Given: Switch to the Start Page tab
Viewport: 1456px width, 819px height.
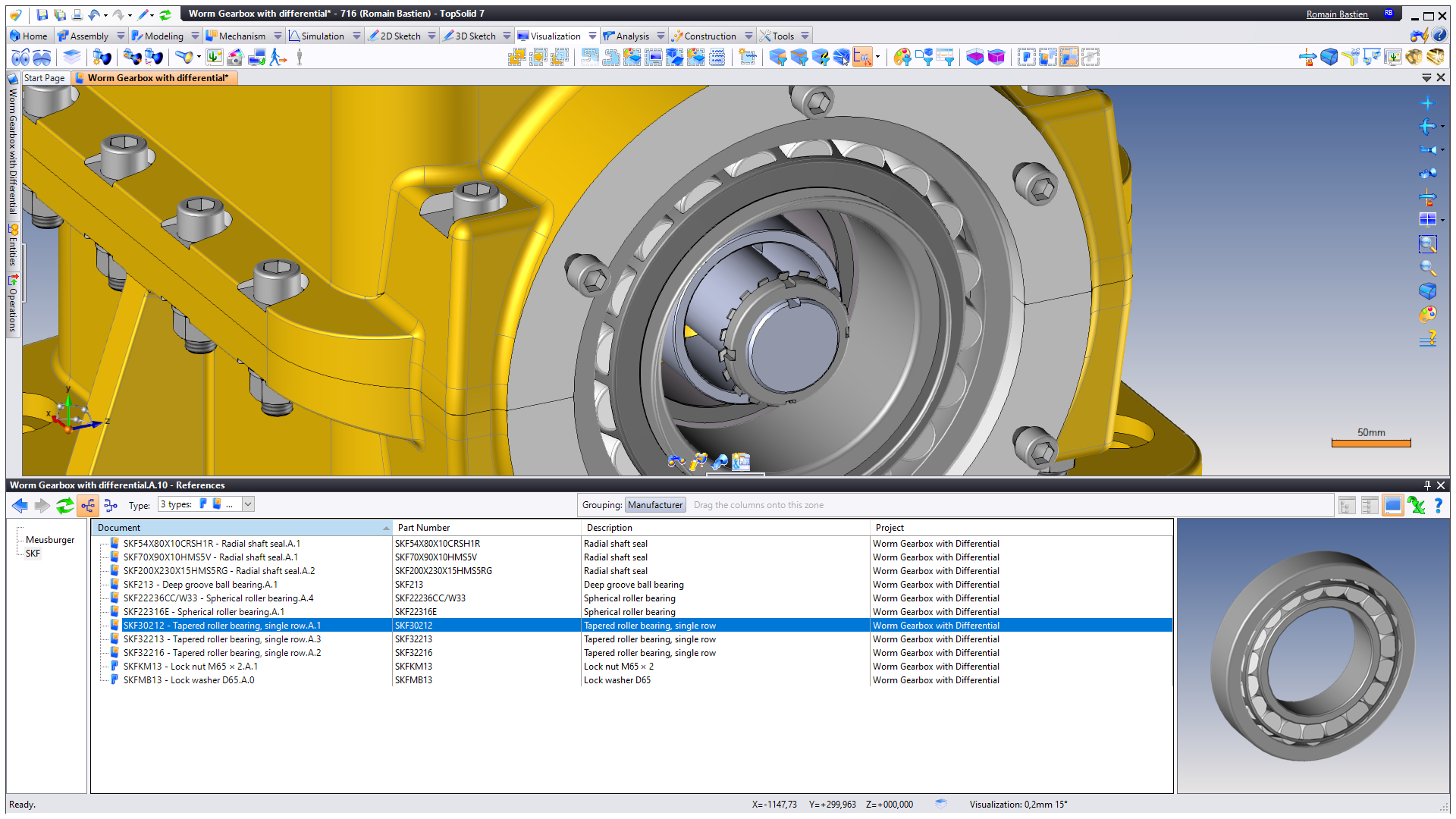Looking at the screenshot, I should 44,77.
